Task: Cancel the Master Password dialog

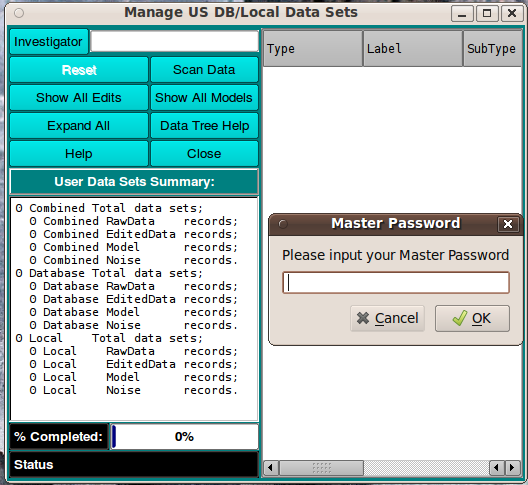Action: pos(387,318)
